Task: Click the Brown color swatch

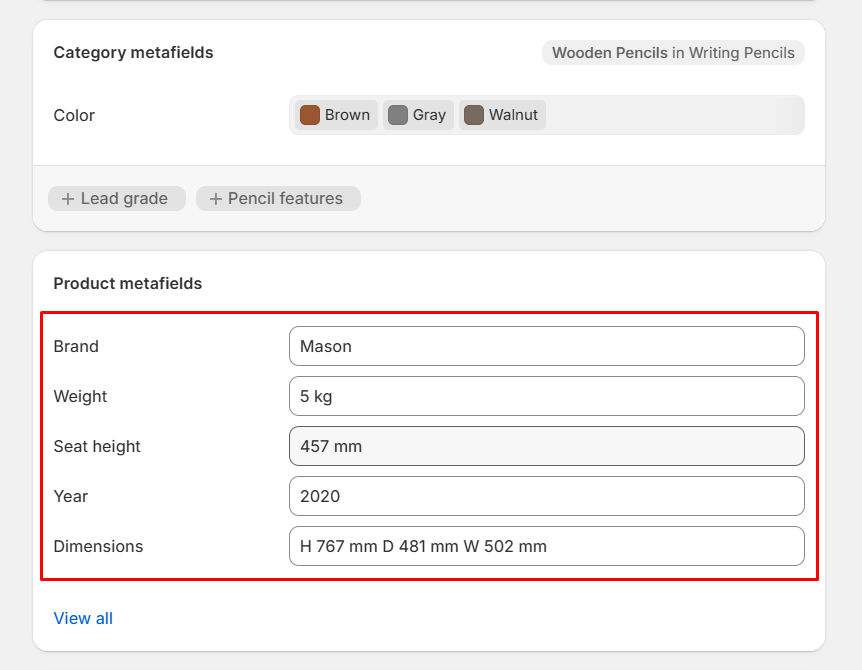Action: (x=310, y=115)
